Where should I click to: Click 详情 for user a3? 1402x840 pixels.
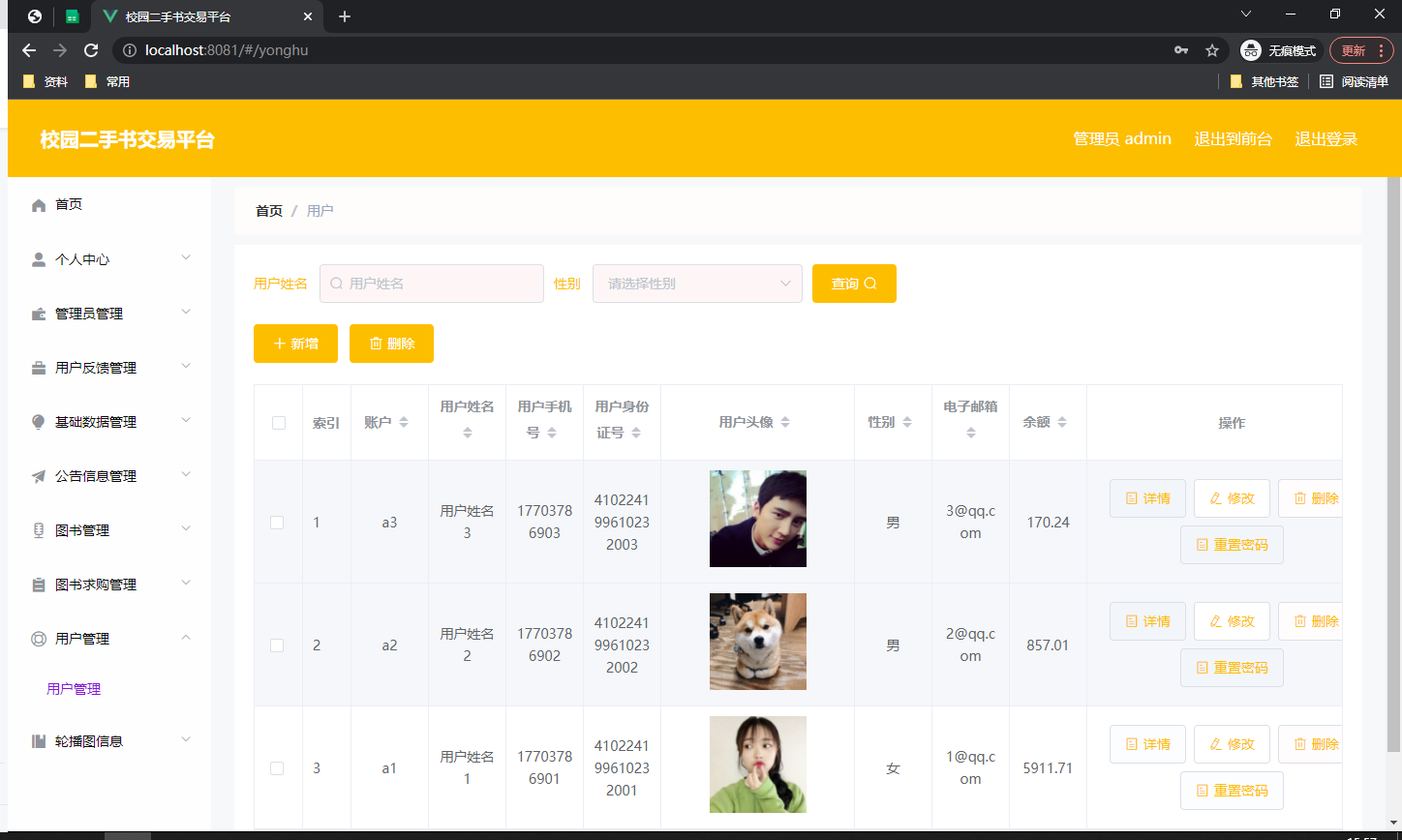click(x=1147, y=498)
